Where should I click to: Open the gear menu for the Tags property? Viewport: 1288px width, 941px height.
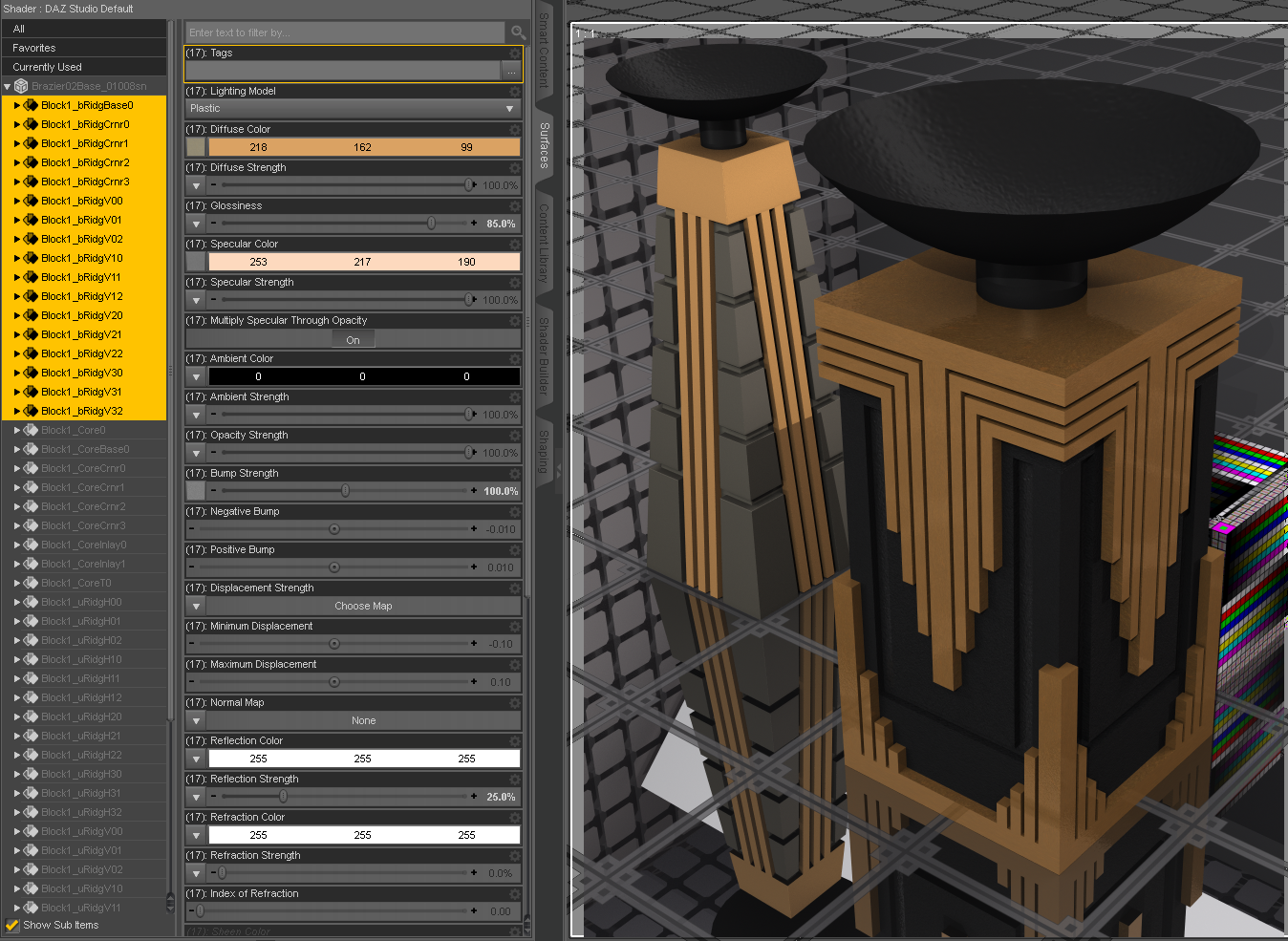515,53
